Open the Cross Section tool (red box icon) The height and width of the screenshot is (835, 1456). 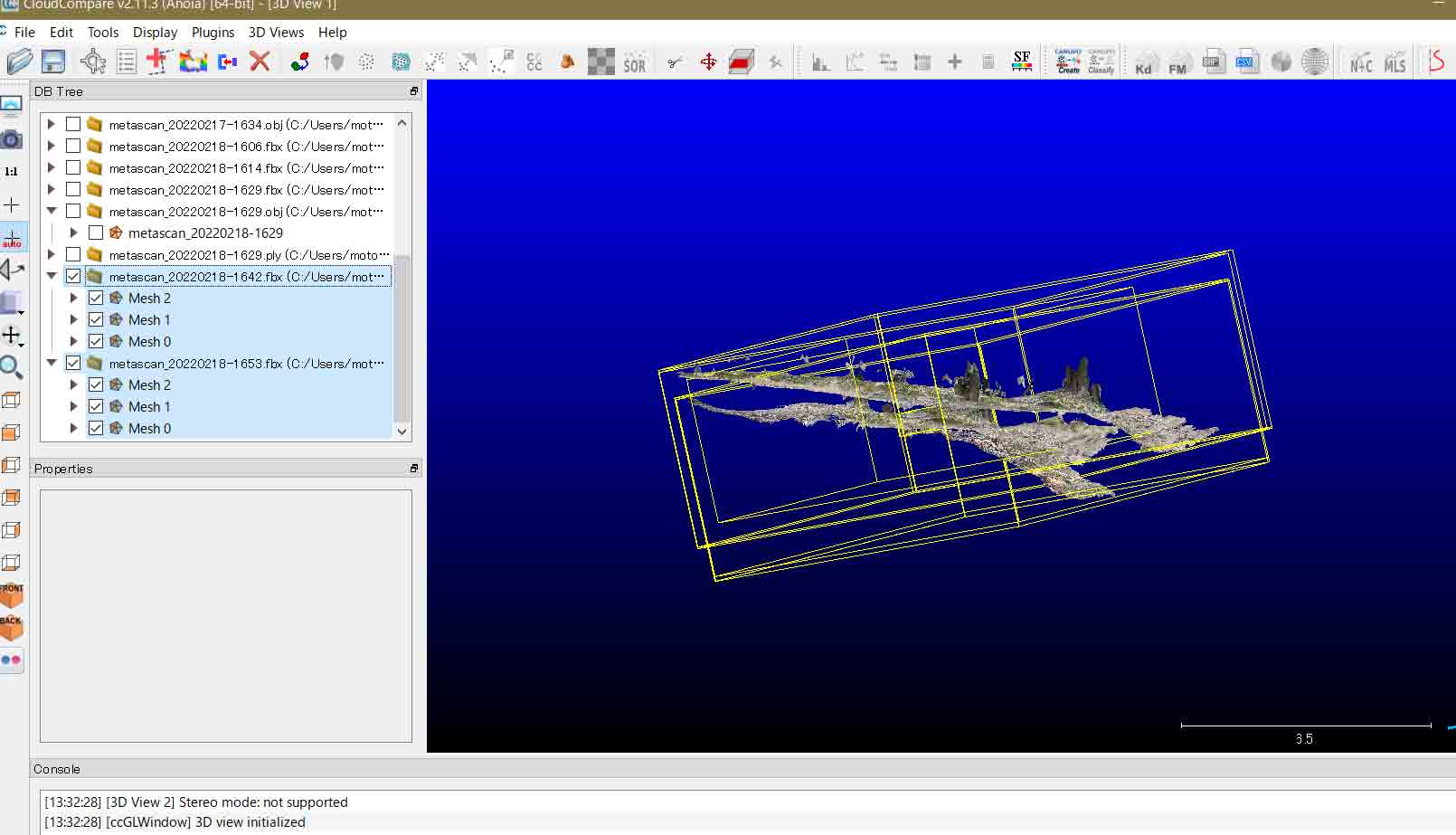pos(742,62)
